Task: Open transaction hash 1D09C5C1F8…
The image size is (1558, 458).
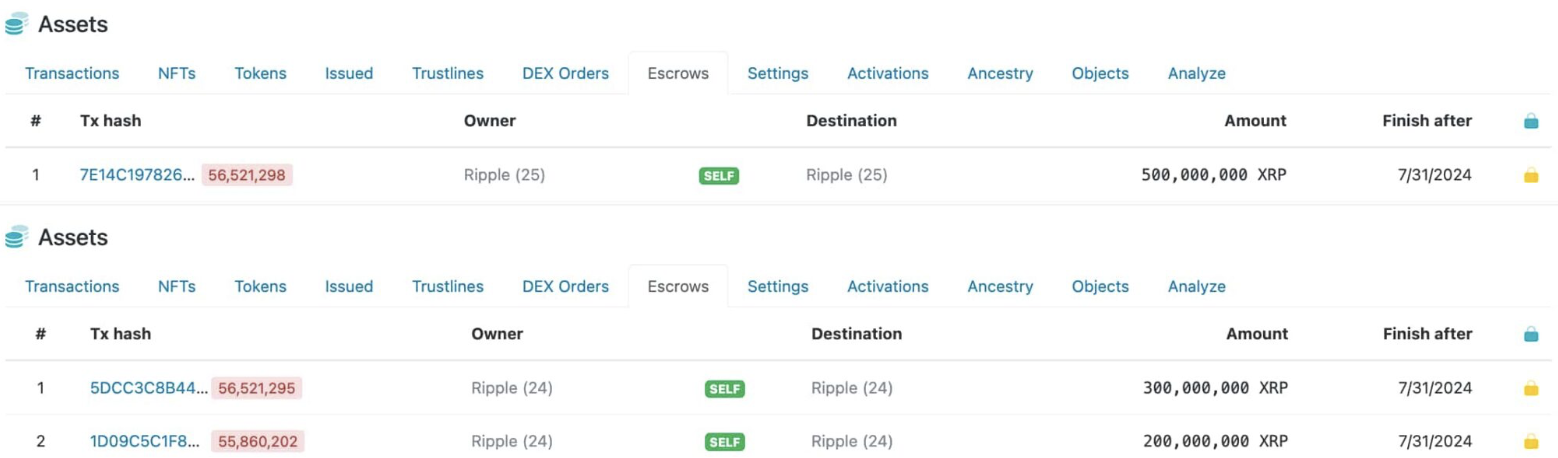Action: pos(149,441)
